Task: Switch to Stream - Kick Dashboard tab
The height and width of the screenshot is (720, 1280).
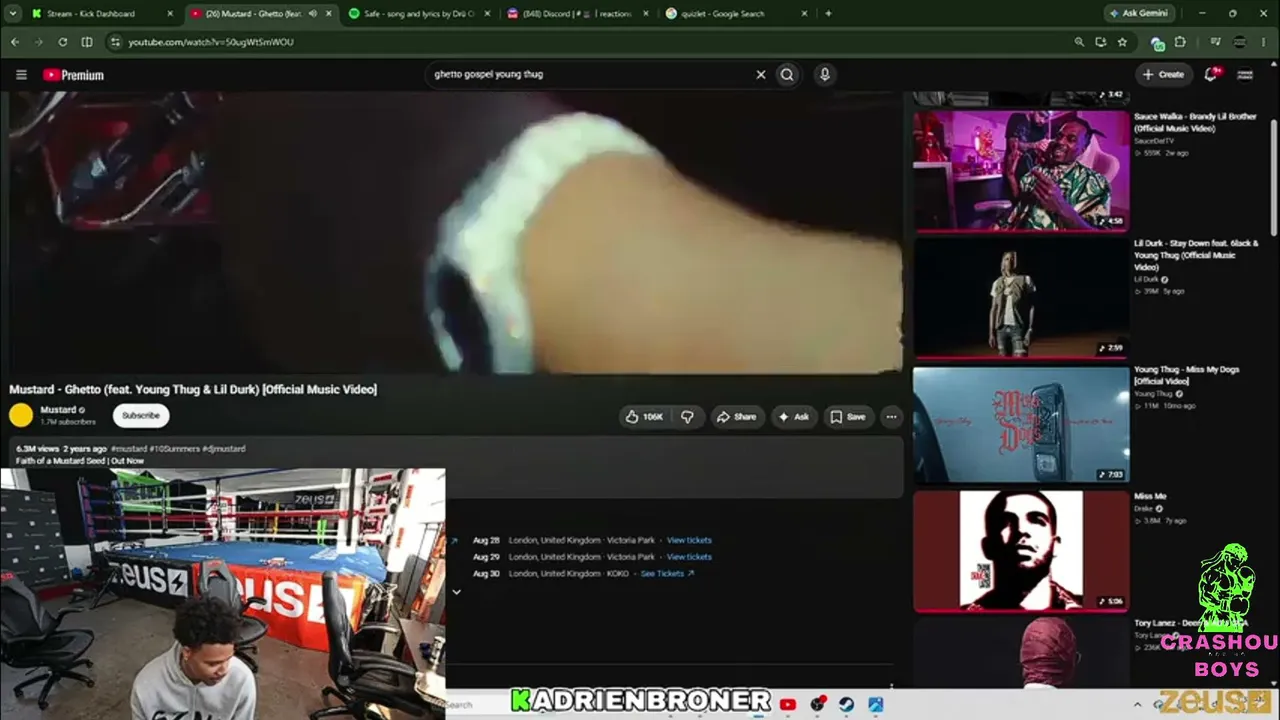Action: [103, 14]
